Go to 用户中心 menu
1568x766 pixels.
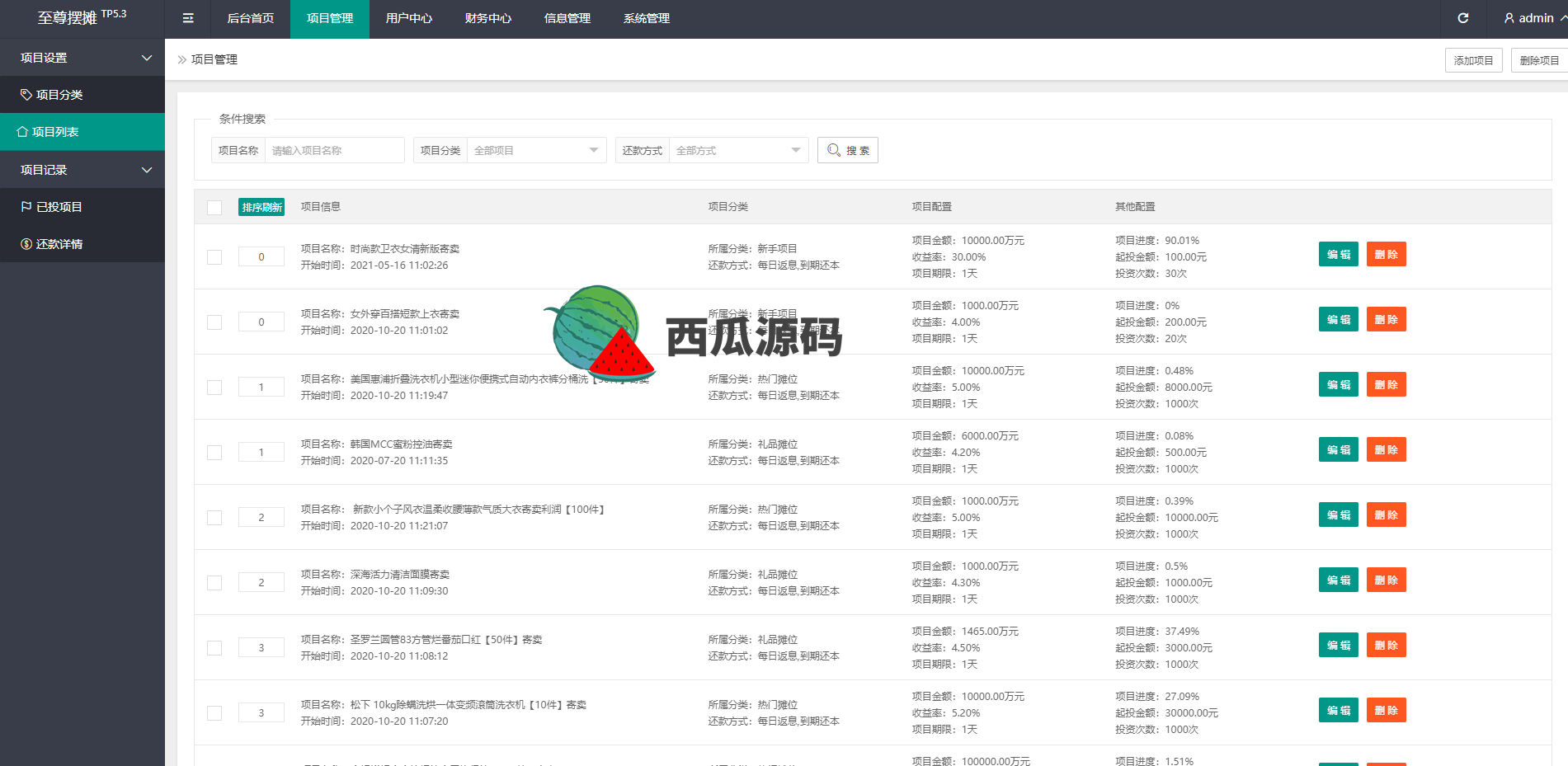tap(409, 19)
